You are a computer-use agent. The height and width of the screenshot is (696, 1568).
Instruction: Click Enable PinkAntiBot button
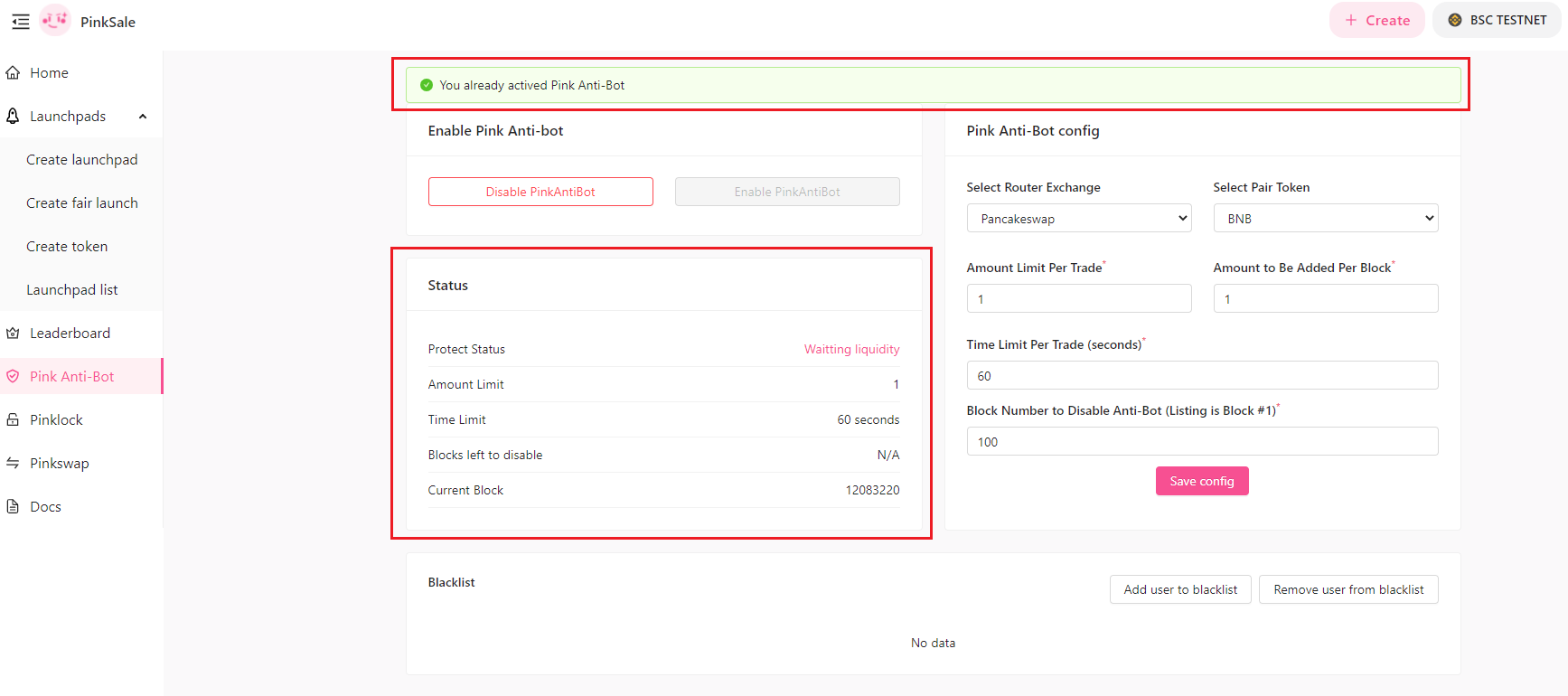[787, 192]
